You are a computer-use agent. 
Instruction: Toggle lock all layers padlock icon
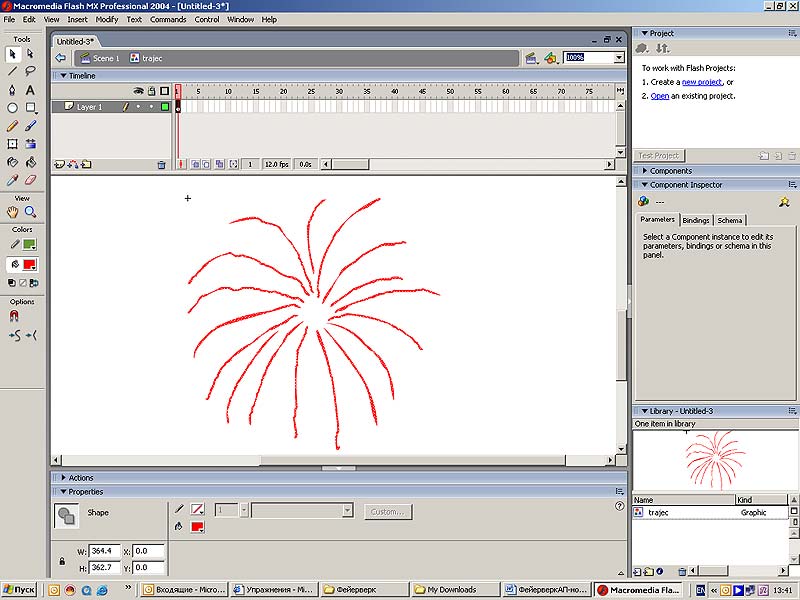click(x=151, y=91)
